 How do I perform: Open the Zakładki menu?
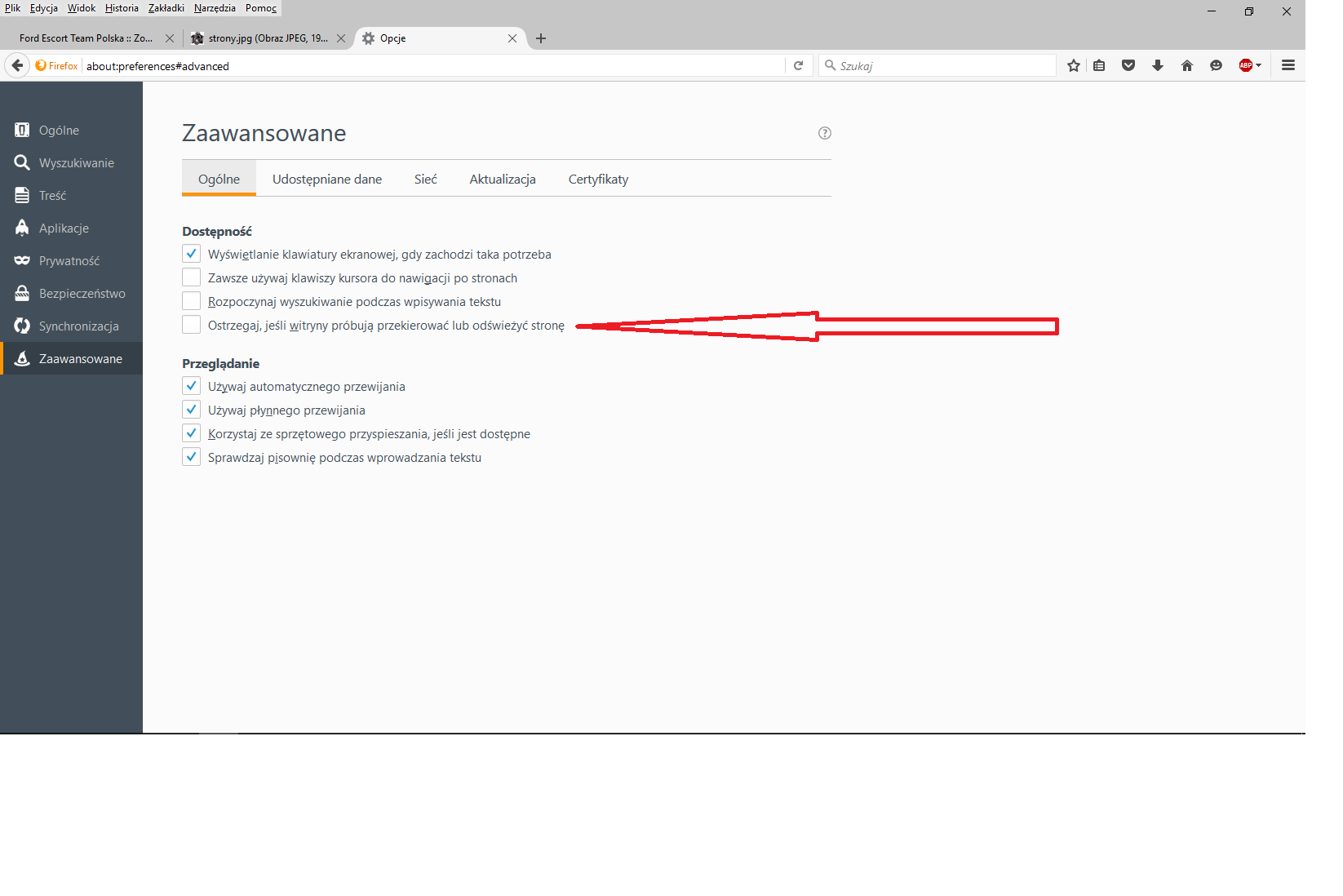(166, 8)
